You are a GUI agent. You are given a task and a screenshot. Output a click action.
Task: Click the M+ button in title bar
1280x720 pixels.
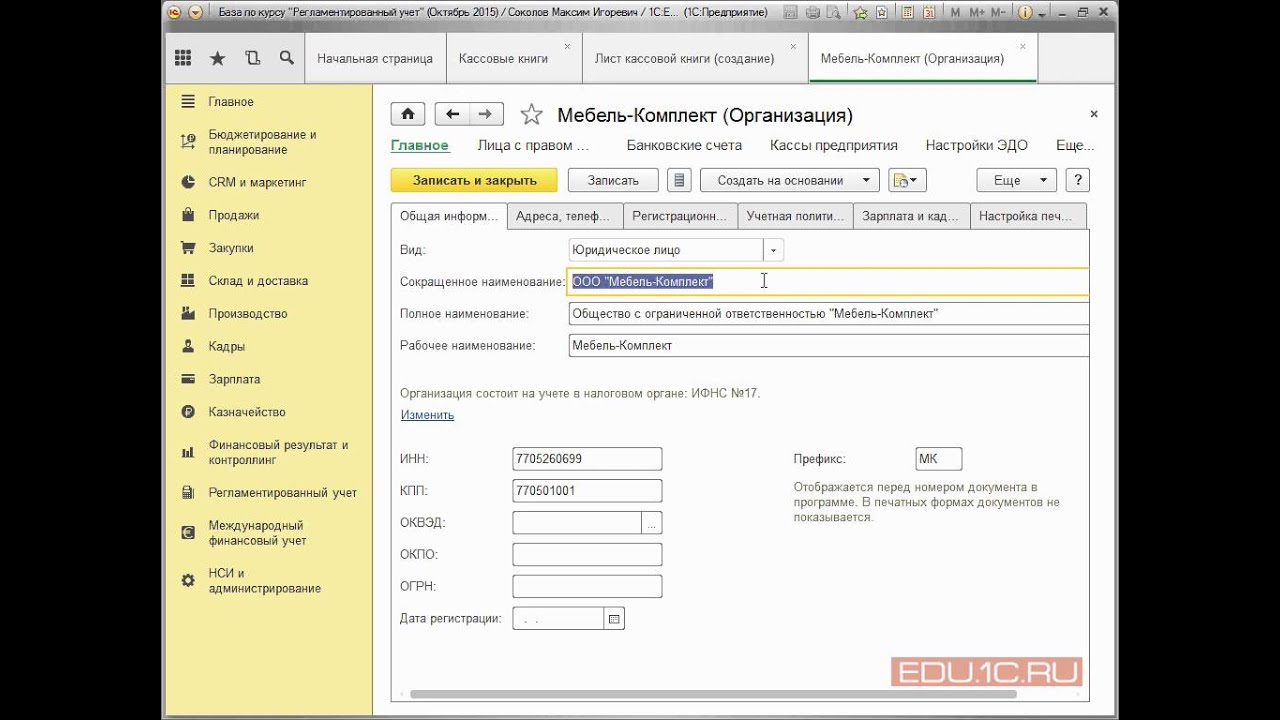(976, 13)
